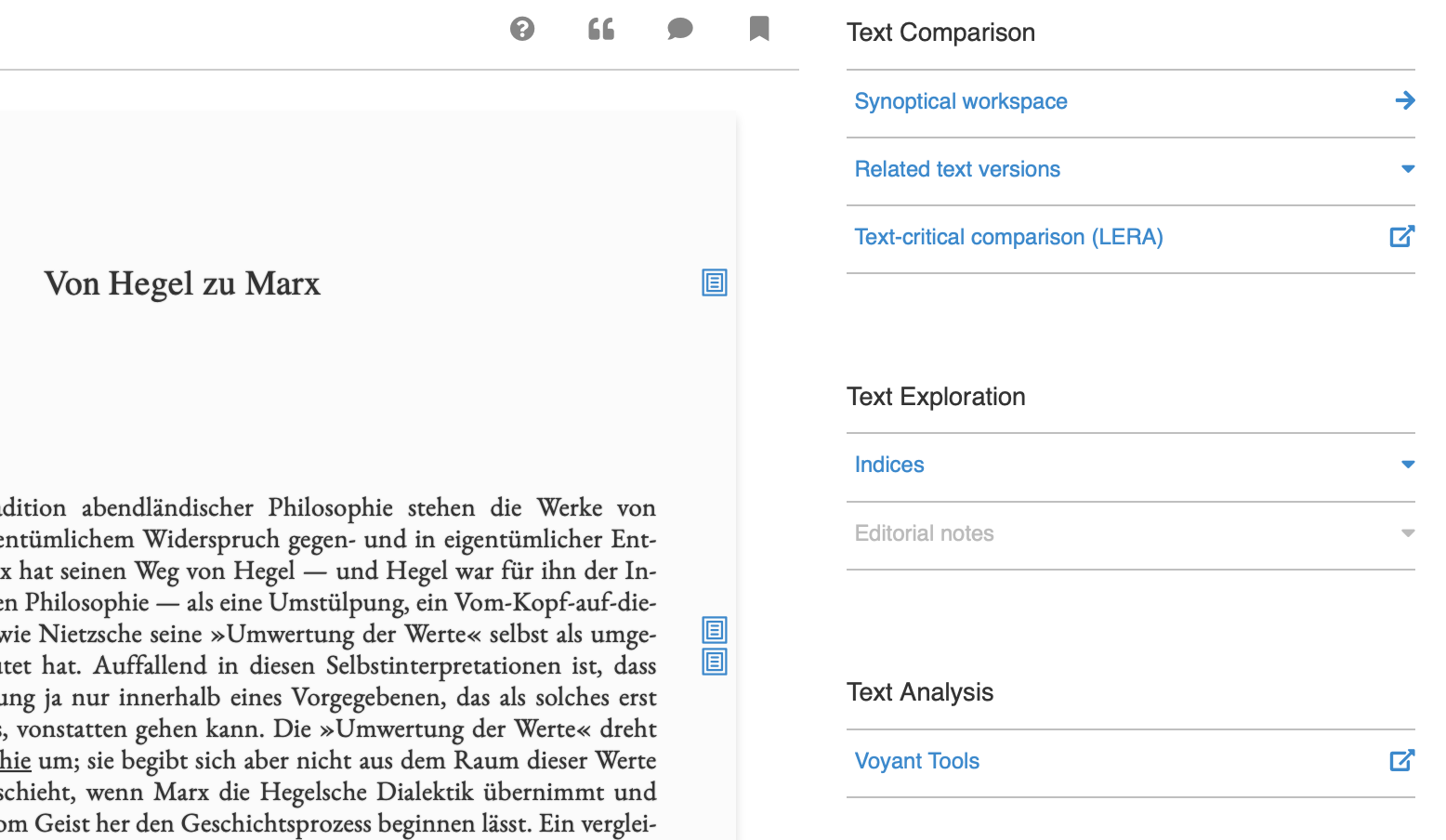Viewport: 1446px width, 840px height.
Task: Click external link icon beside Text-critical comparison (LERA)
Action: point(1401,237)
